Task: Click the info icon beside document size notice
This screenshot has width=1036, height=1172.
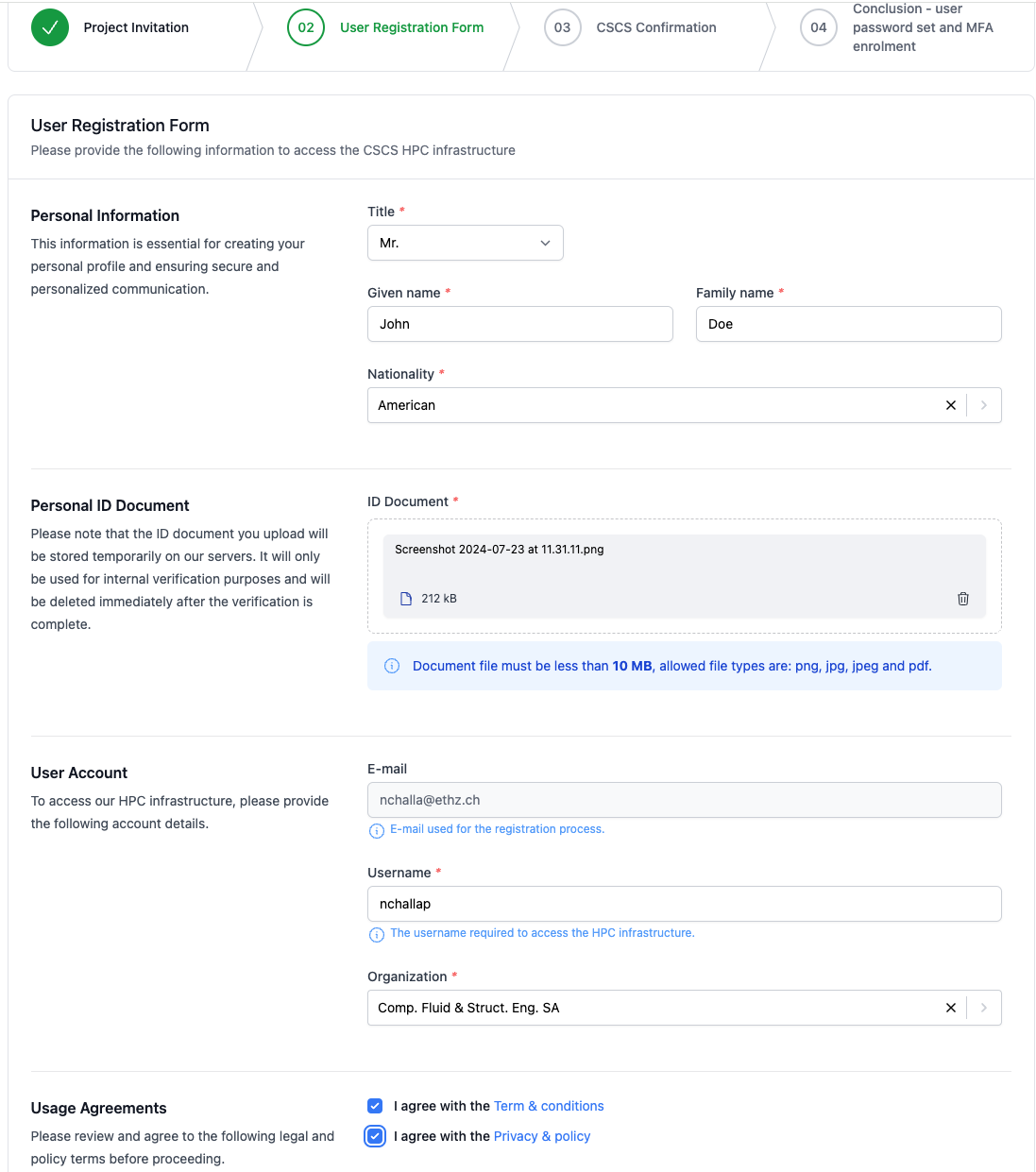Action: 392,666
